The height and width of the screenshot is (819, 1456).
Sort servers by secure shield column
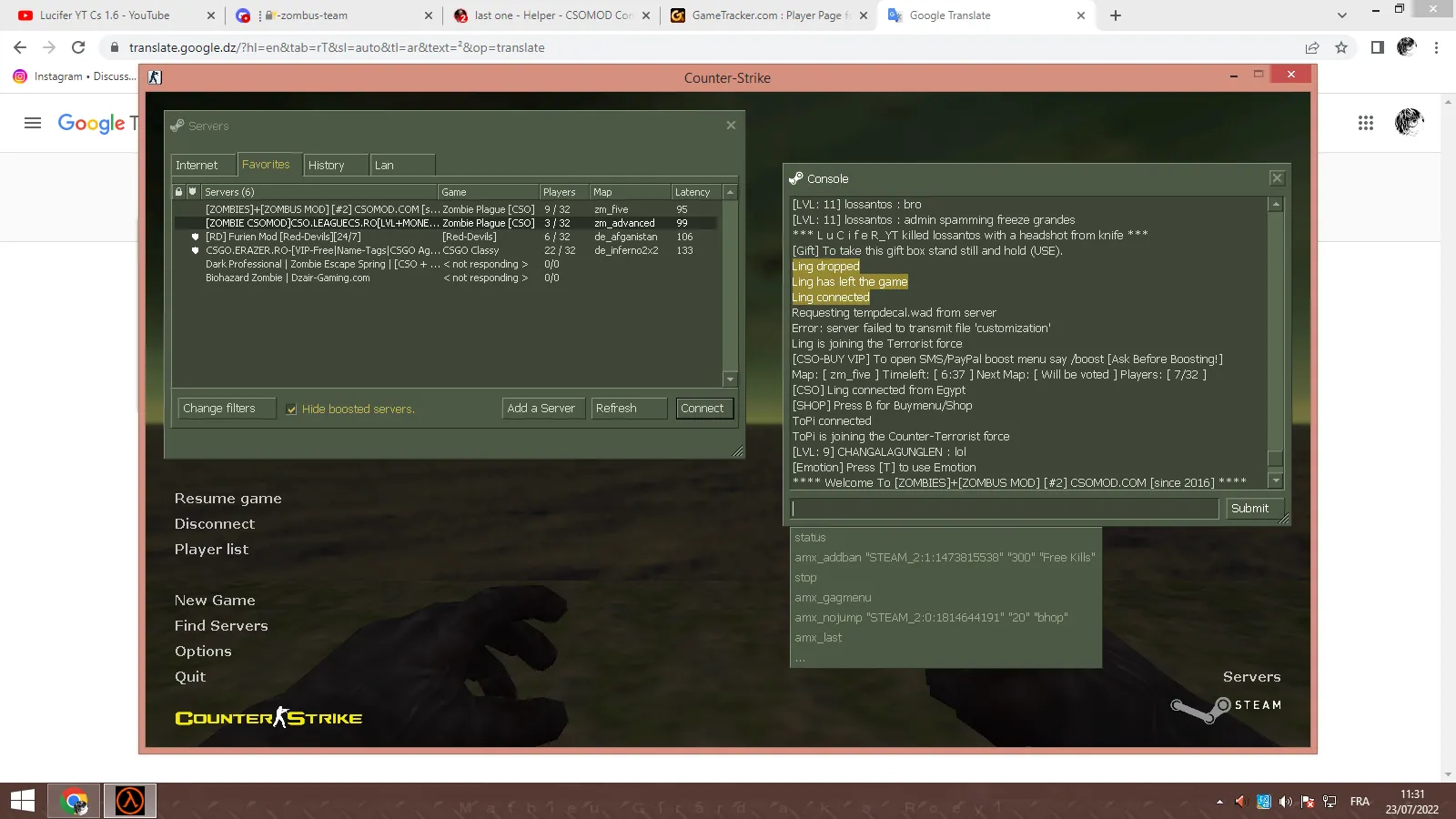pos(192,192)
